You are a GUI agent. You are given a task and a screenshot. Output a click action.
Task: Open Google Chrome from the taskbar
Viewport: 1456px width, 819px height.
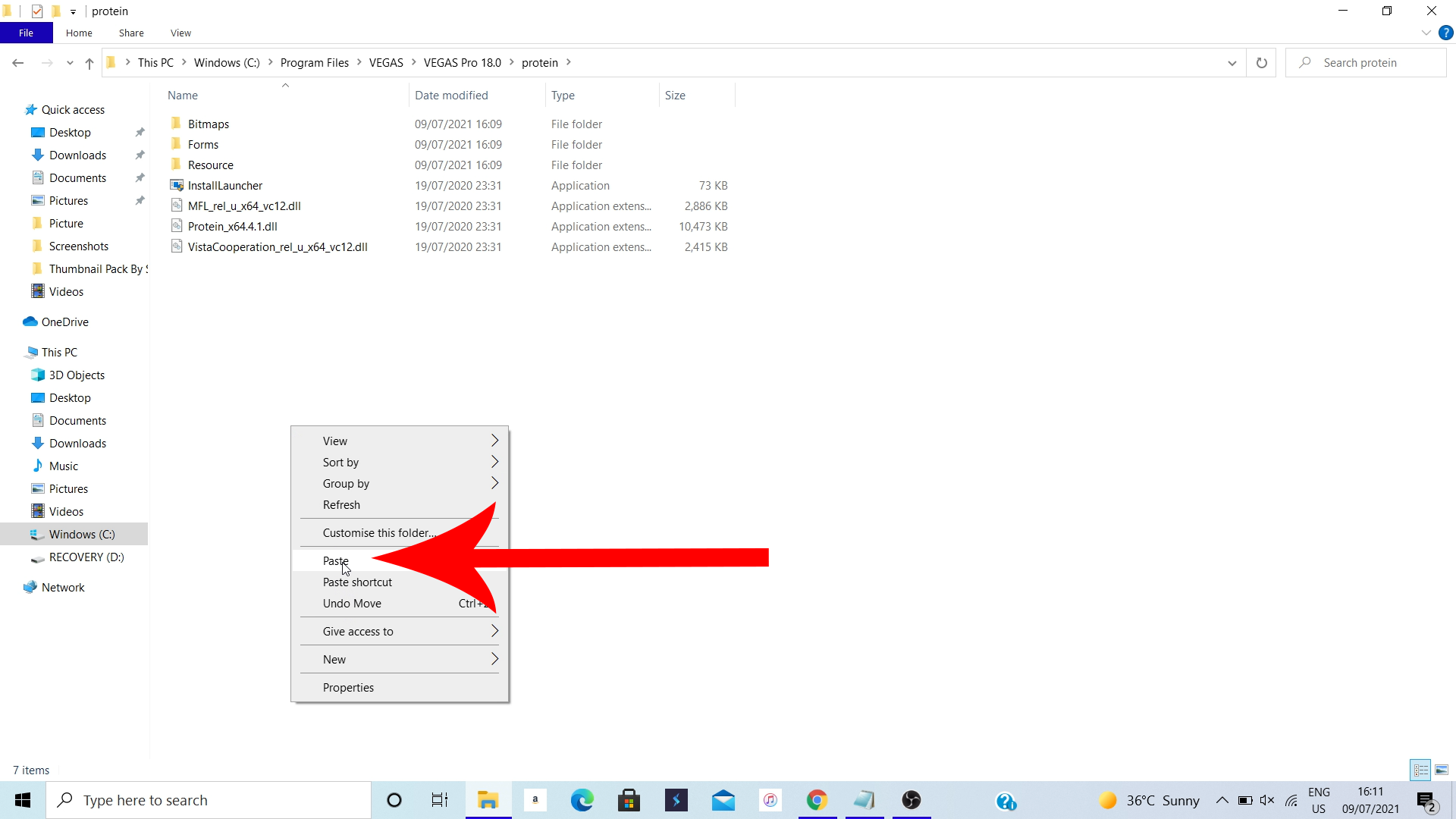pos(817,800)
